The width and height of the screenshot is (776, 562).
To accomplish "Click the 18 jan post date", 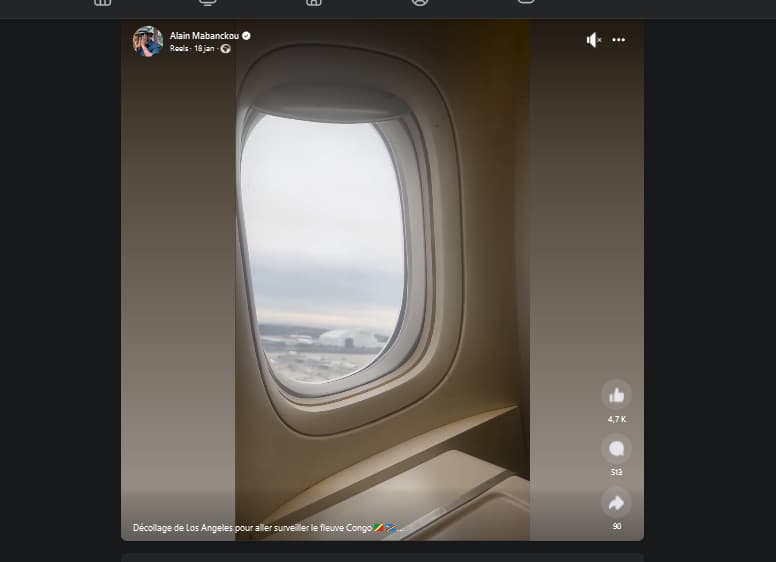I will click(204, 48).
